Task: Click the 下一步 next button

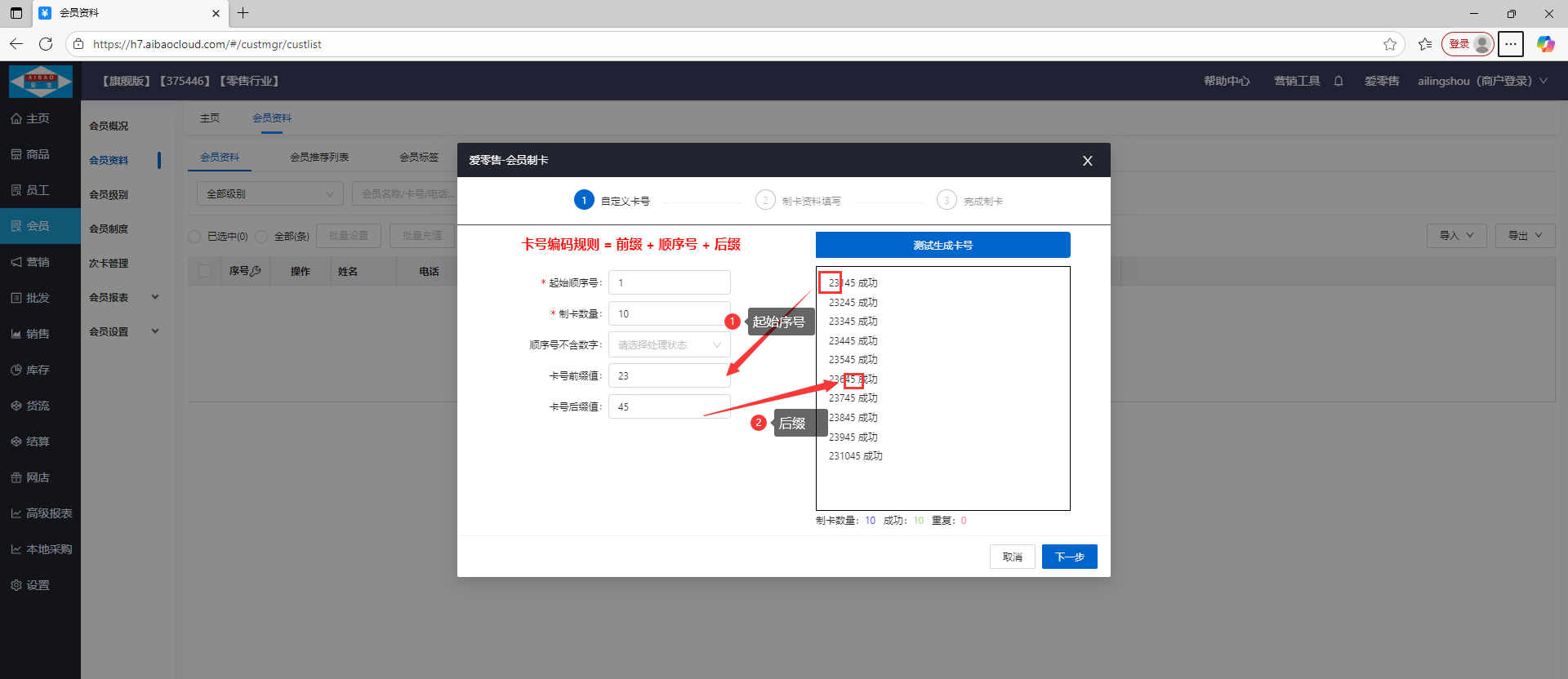Action: [x=1069, y=557]
